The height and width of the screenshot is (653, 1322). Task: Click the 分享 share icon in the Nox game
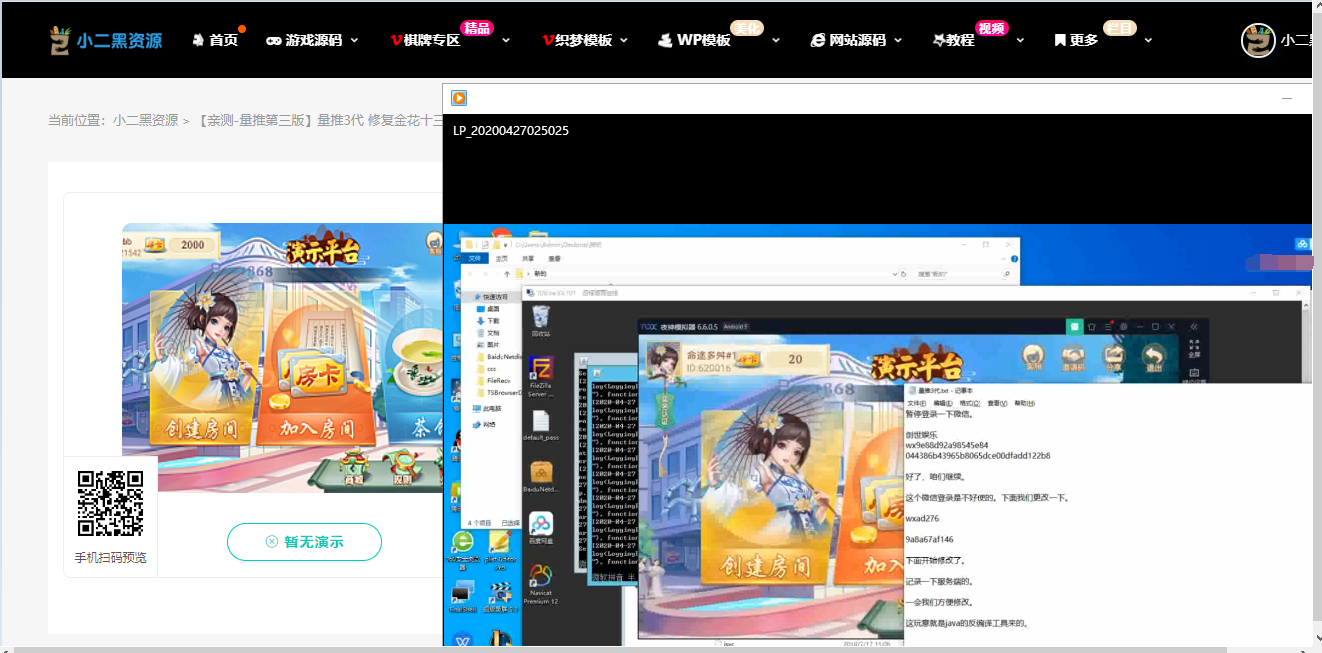coord(1113,359)
